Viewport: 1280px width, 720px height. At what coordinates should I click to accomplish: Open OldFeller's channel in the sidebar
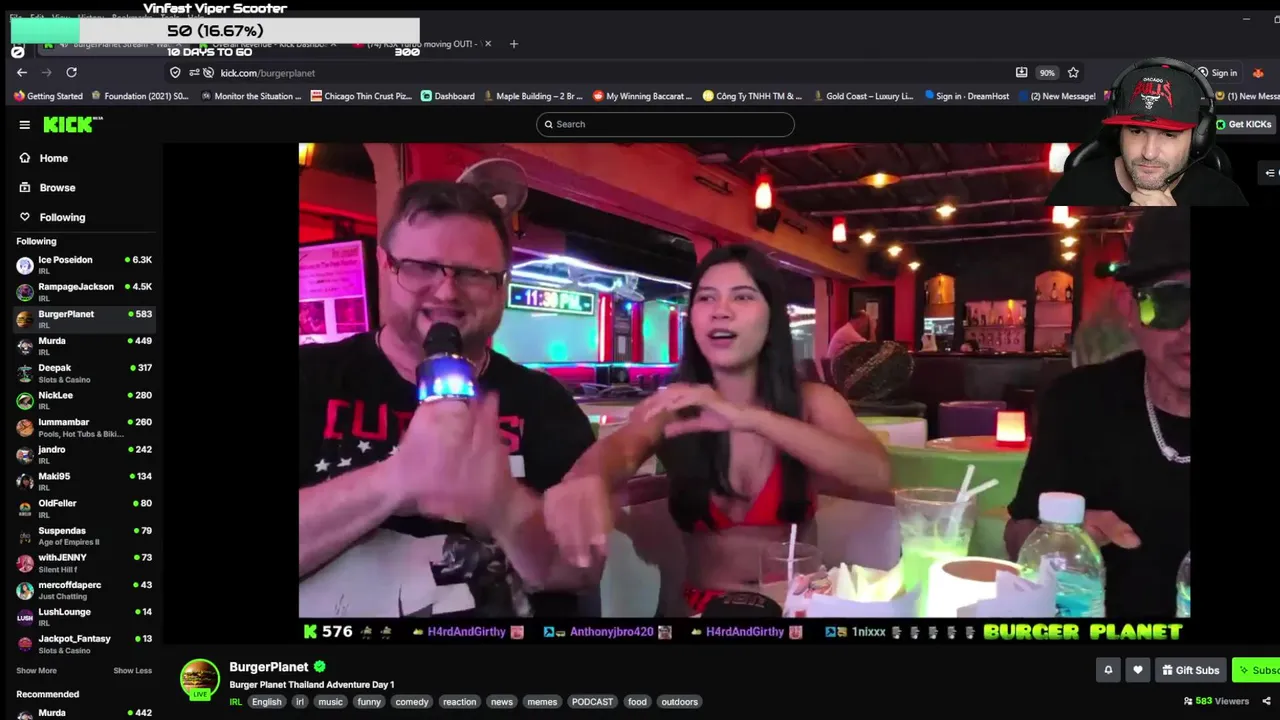[84, 509]
